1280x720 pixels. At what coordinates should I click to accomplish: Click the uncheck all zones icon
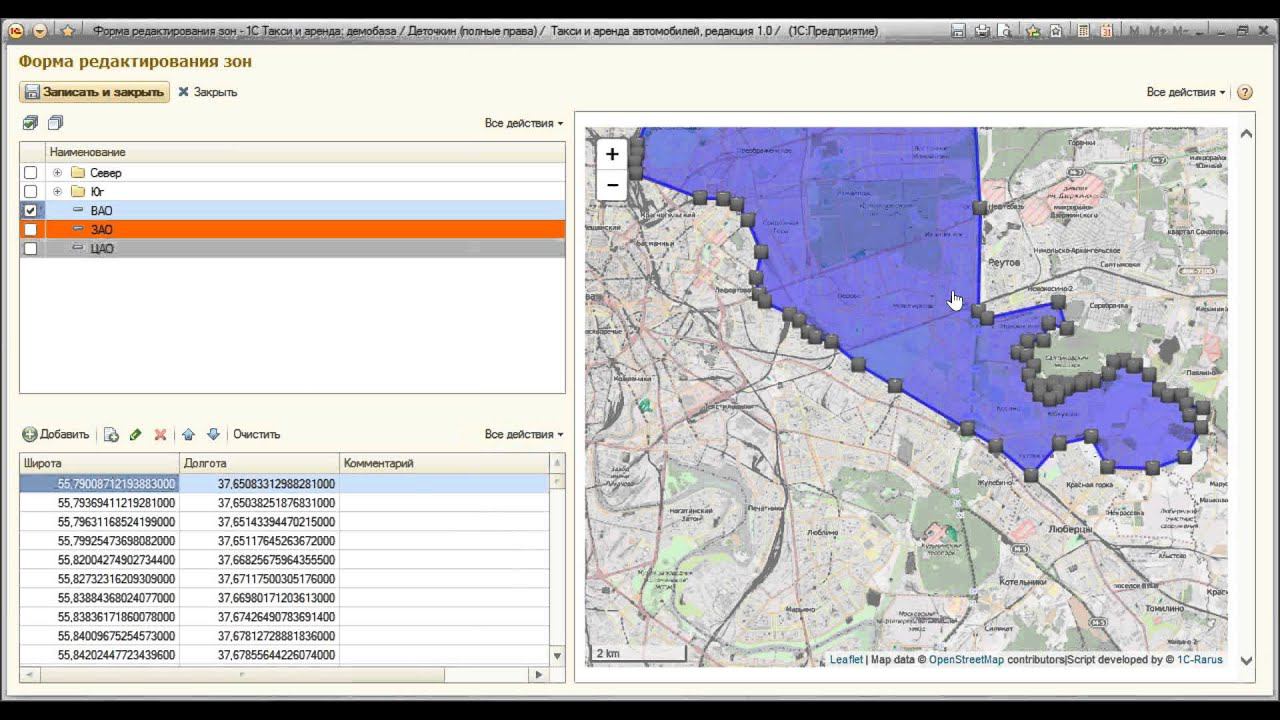pos(55,123)
